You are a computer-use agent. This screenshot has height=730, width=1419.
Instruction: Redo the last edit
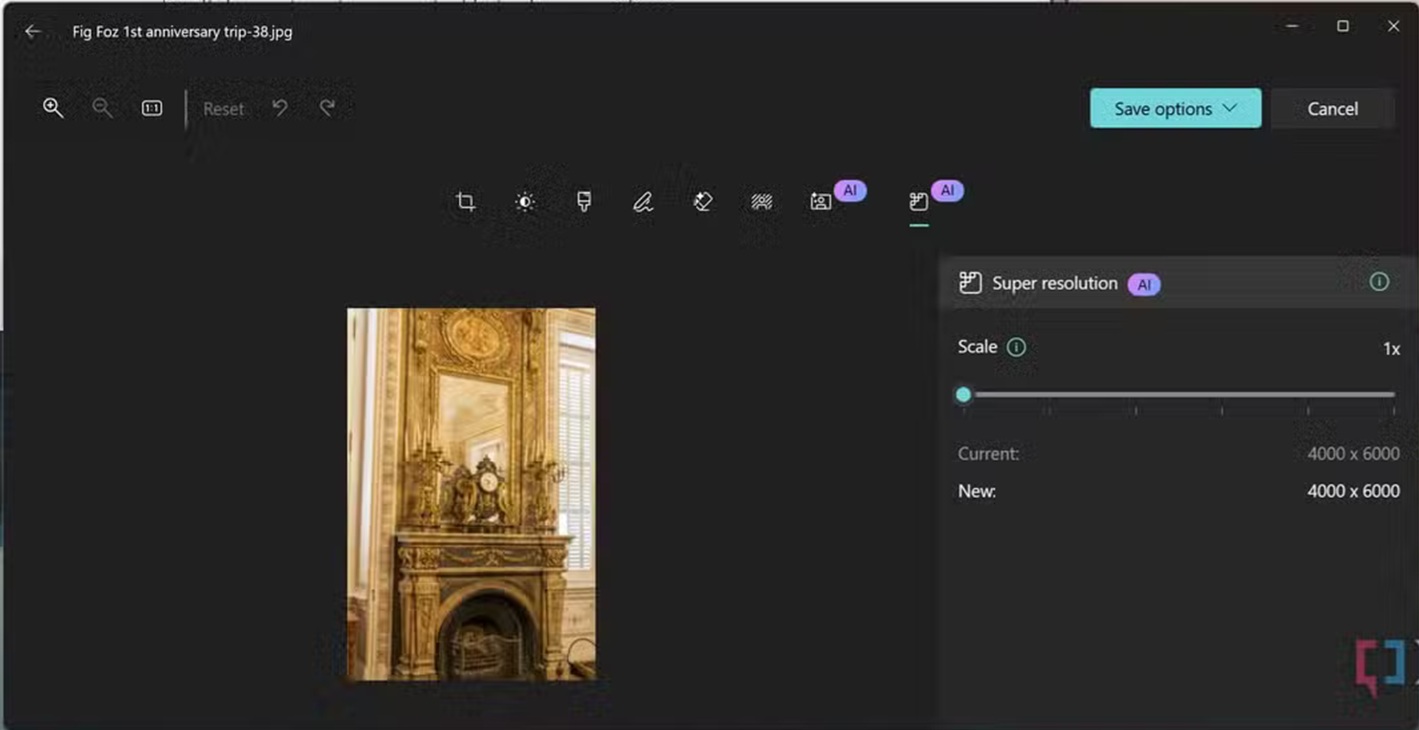[x=327, y=108]
